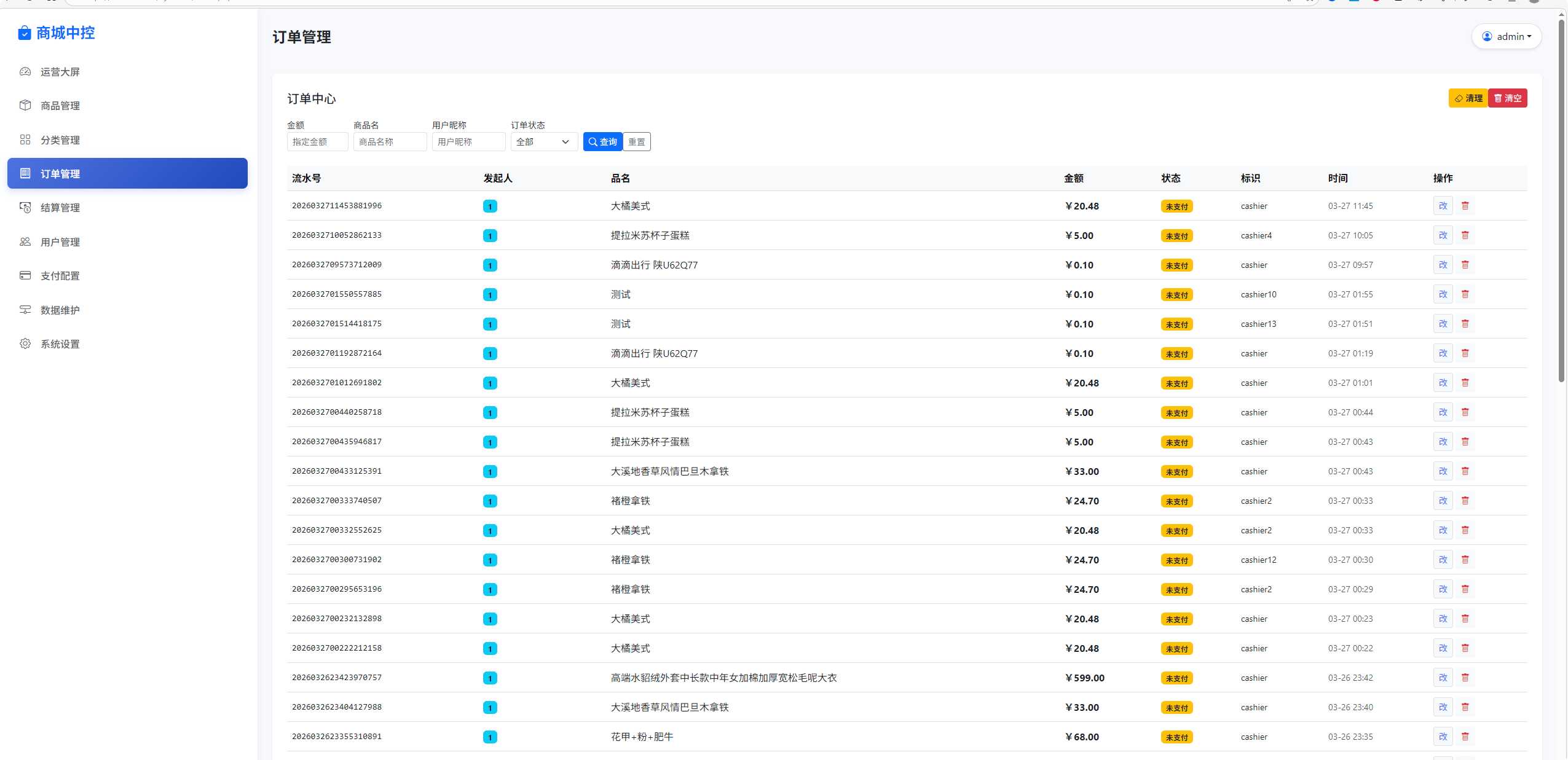1568x760 pixels.
Task: Click the 结算管理 sidebar icon
Action: 25,208
